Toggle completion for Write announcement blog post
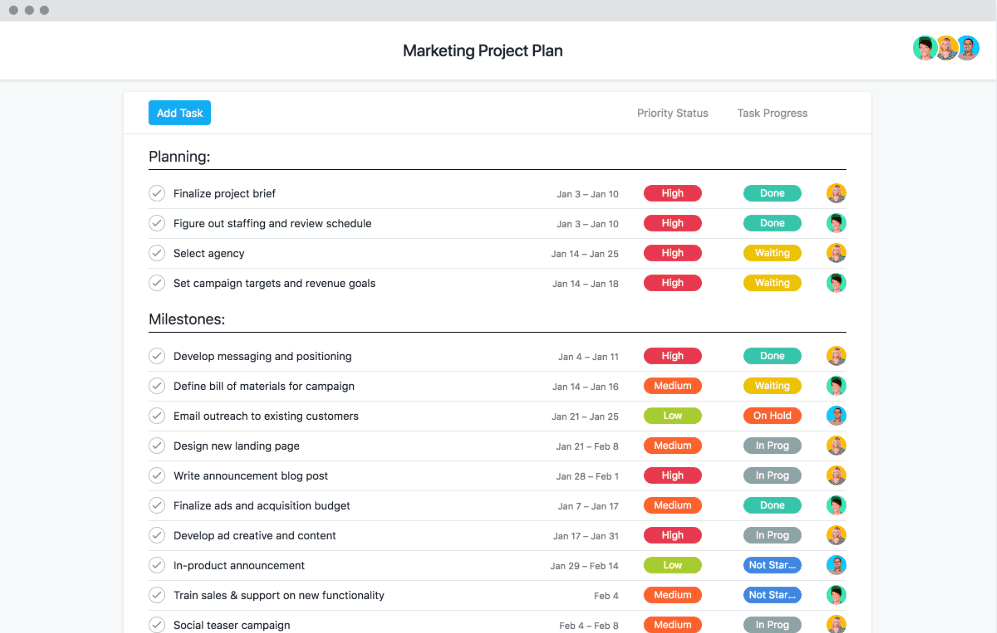This screenshot has width=997, height=633. (x=157, y=476)
